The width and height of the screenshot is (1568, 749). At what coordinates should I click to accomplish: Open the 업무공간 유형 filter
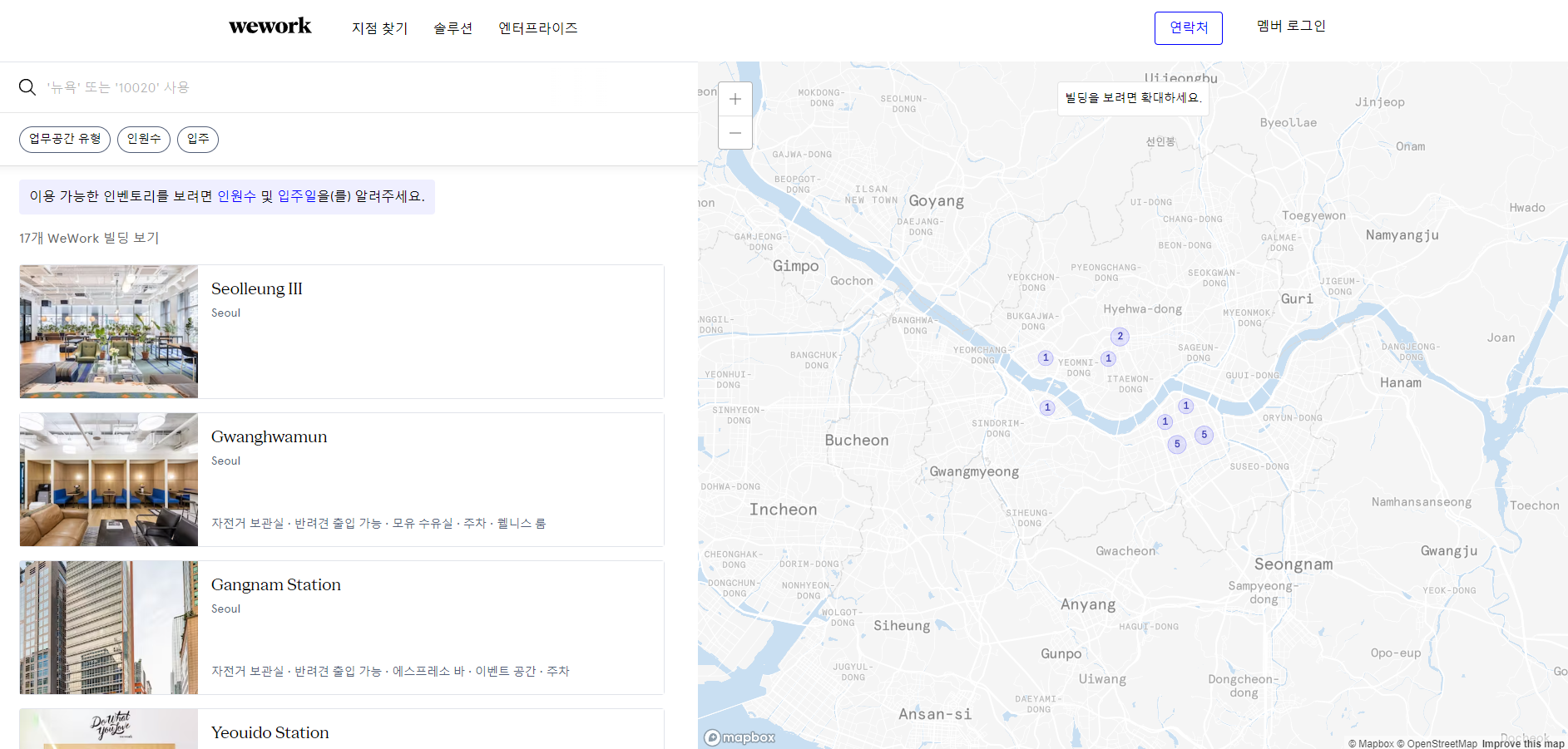coord(64,139)
